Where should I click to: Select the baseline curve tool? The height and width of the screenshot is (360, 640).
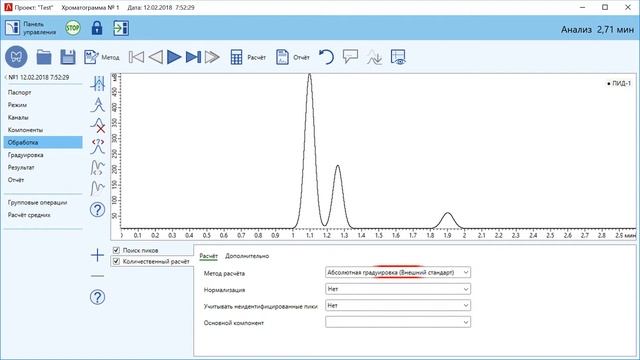point(98,188)
